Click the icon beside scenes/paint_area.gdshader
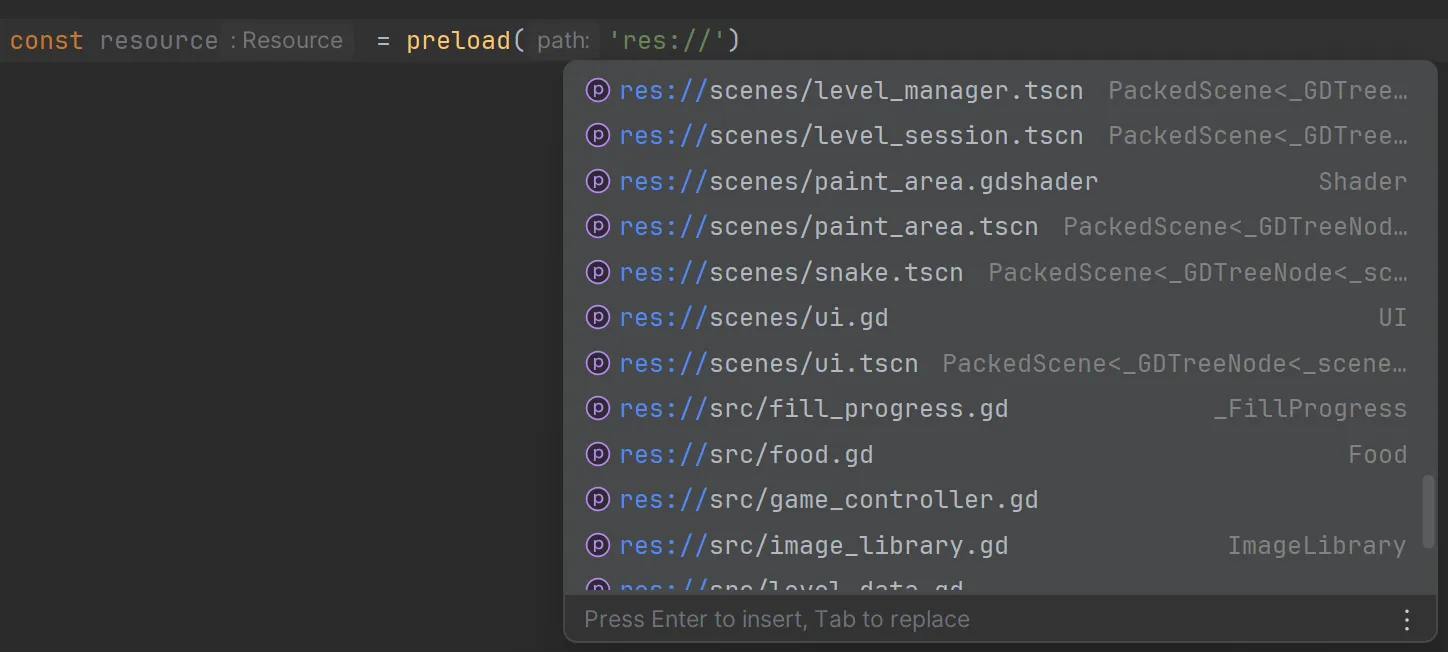The width and height of the screenshot is (1448, 652). (598, 181)
